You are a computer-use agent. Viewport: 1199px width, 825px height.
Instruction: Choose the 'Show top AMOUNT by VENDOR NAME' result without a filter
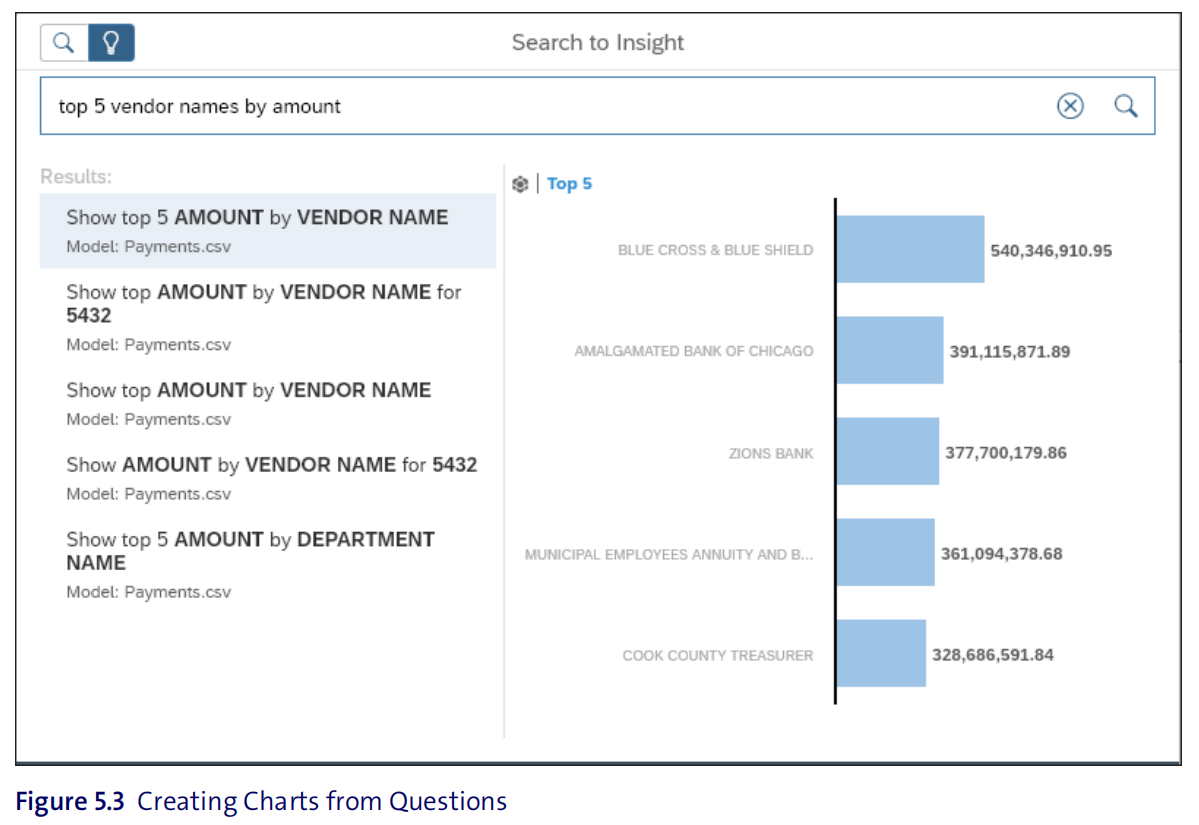point(268,404)
